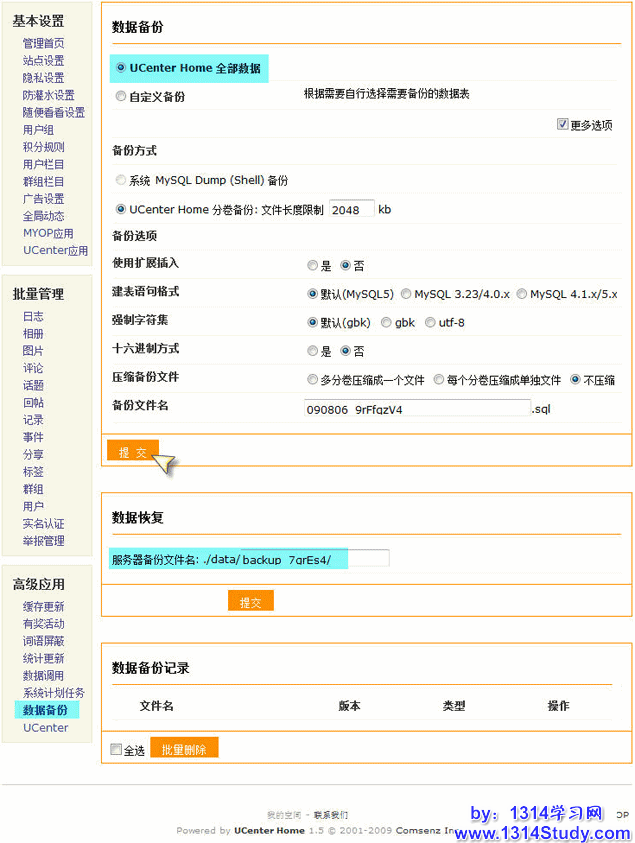Set 使用扩展插入 to 是
The width and height of the screenshot is (635, 843).
[x=313, y=266]
